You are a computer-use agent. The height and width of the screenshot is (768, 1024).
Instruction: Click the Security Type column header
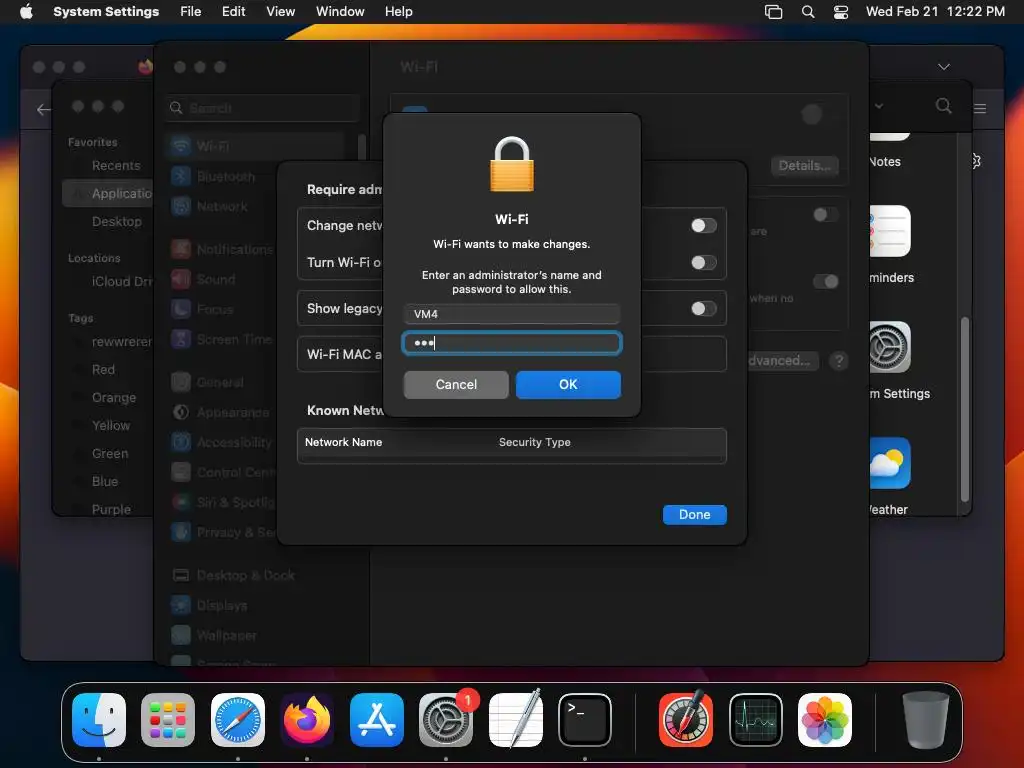[534, 442]
